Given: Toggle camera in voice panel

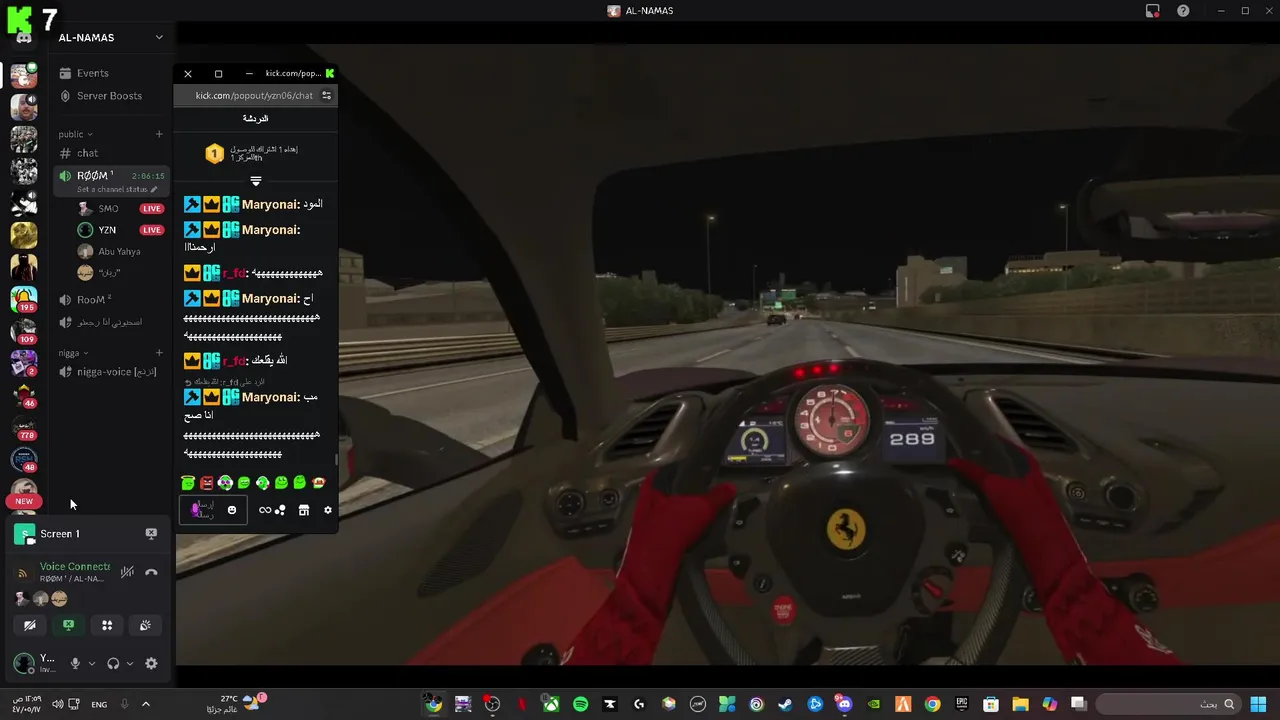Looking at the screenshot, I should coord(30,625).
